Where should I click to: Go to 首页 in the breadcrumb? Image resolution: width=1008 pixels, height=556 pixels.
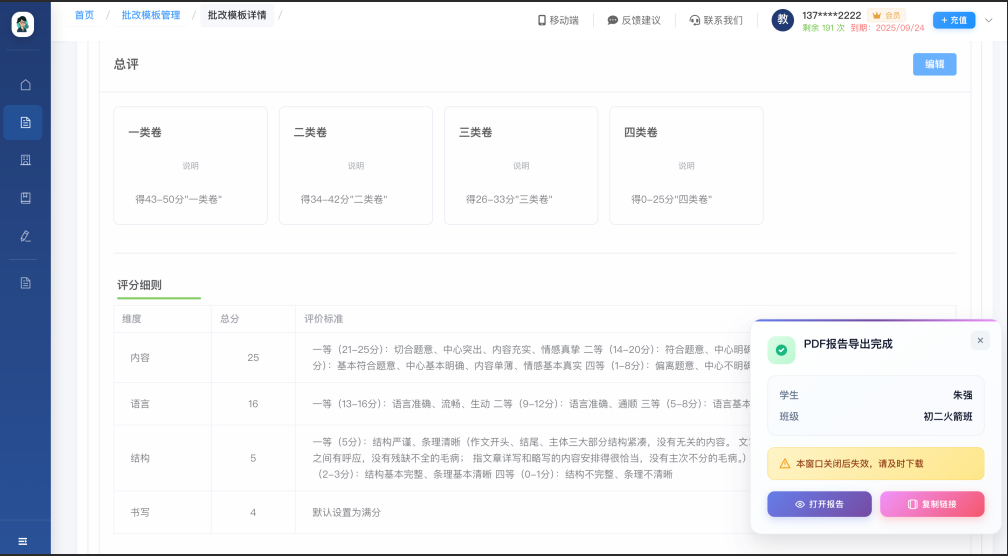[x=84, y=15]
